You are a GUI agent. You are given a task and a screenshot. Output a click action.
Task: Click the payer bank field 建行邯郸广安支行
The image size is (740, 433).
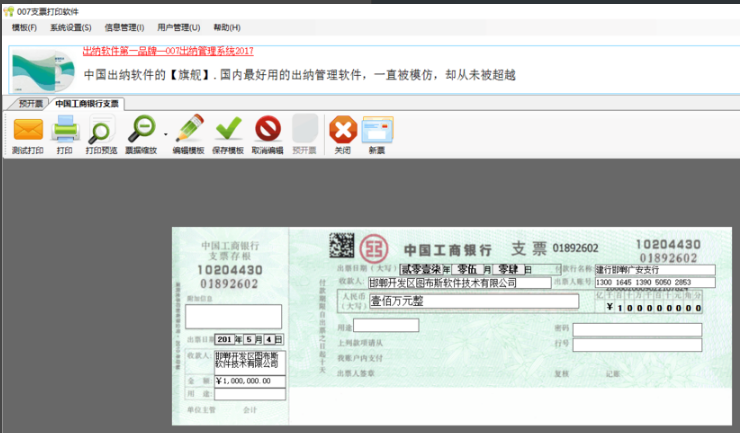pyautogui.click(x=655, y=270)
